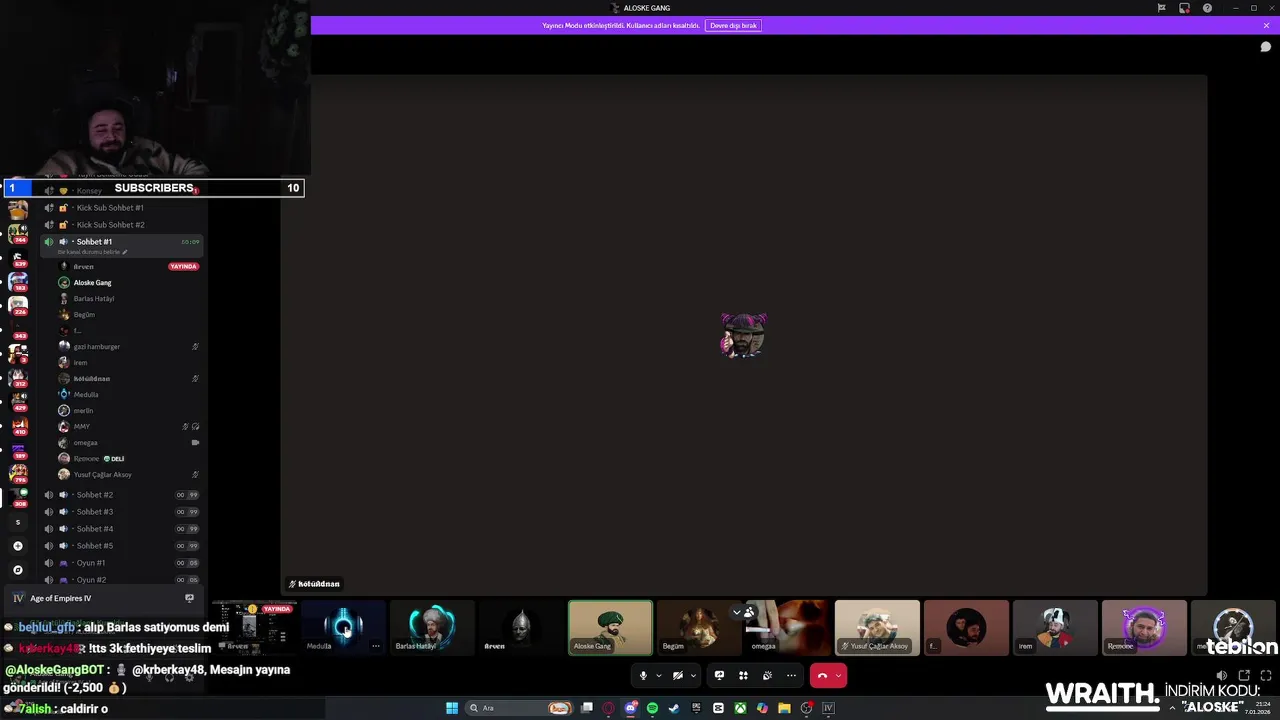Show the voice chat bubble icon

click(x=1265, y=47)
